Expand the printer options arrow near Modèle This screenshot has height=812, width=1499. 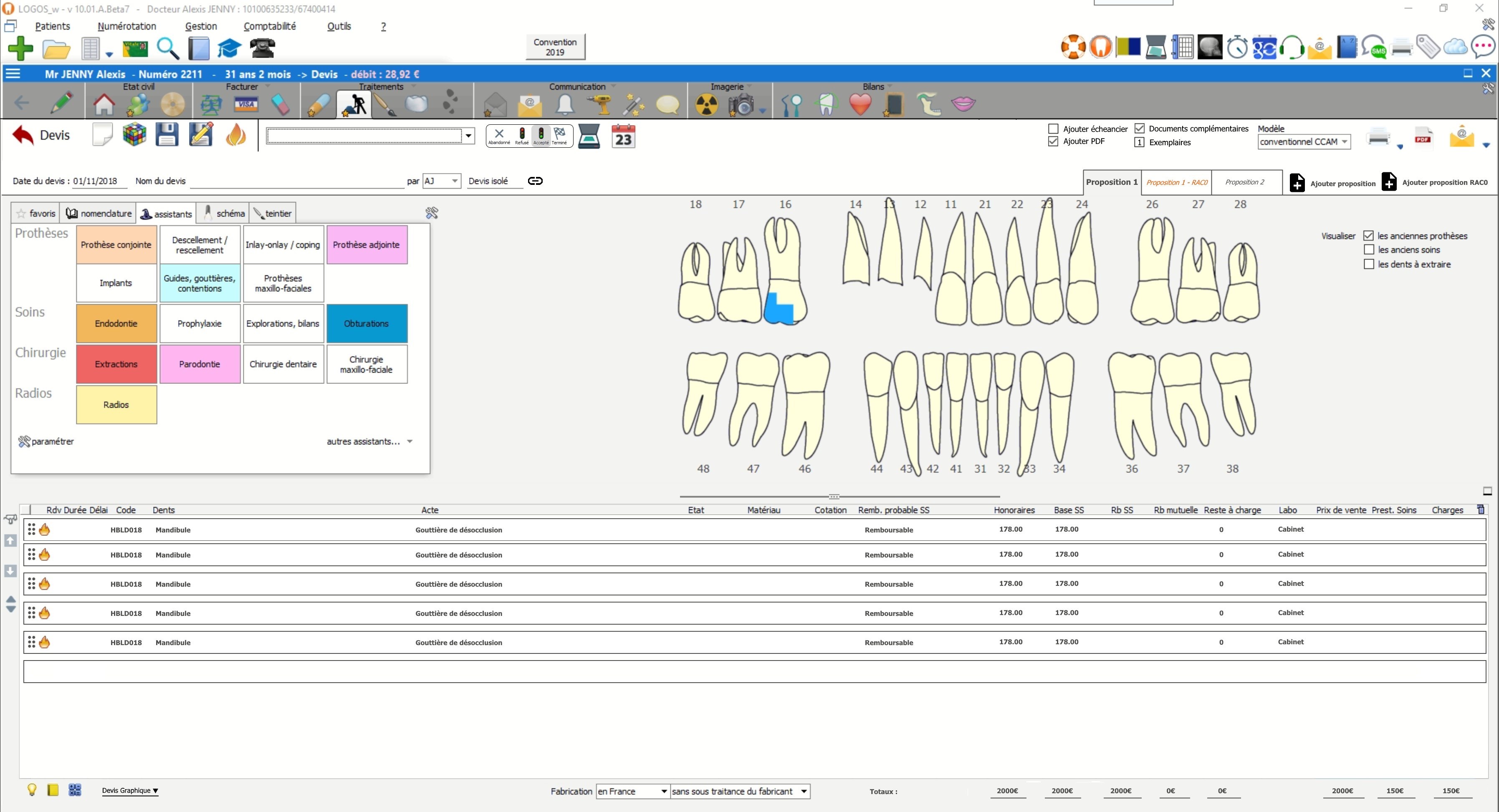click(1400, 146)
